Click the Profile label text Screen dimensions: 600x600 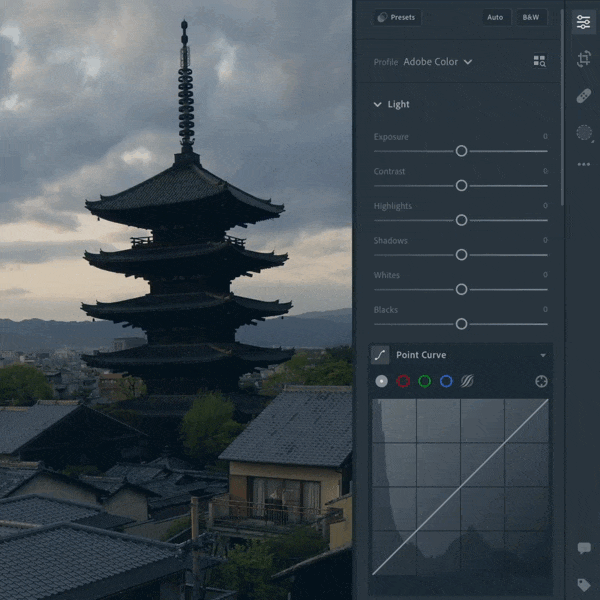point(386,62)
